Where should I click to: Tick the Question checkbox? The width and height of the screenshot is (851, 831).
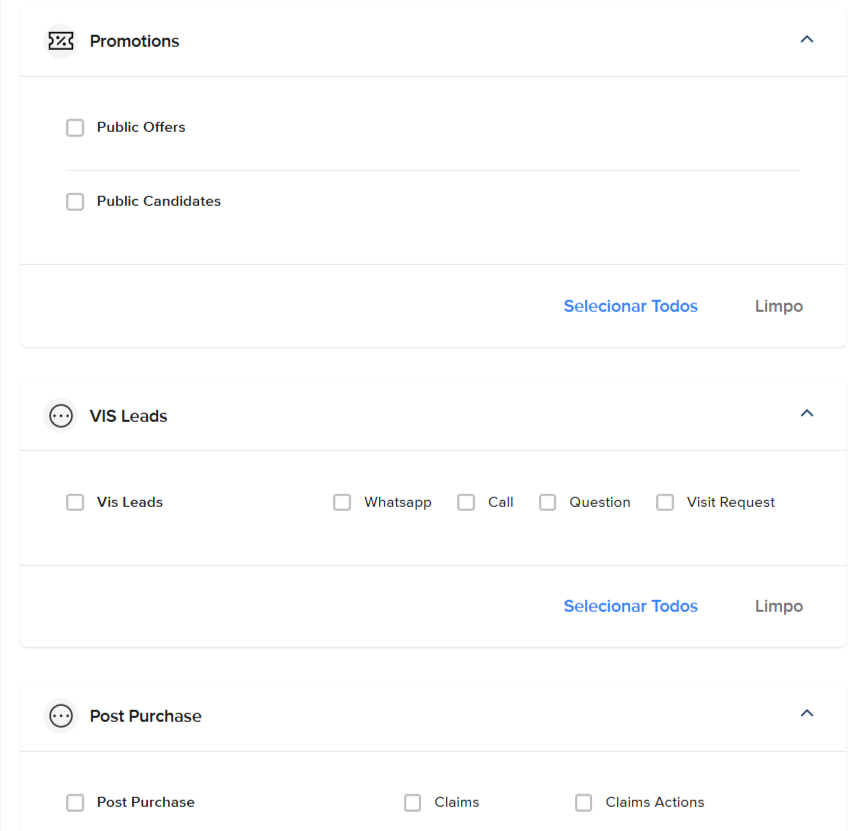coord(548,502)
